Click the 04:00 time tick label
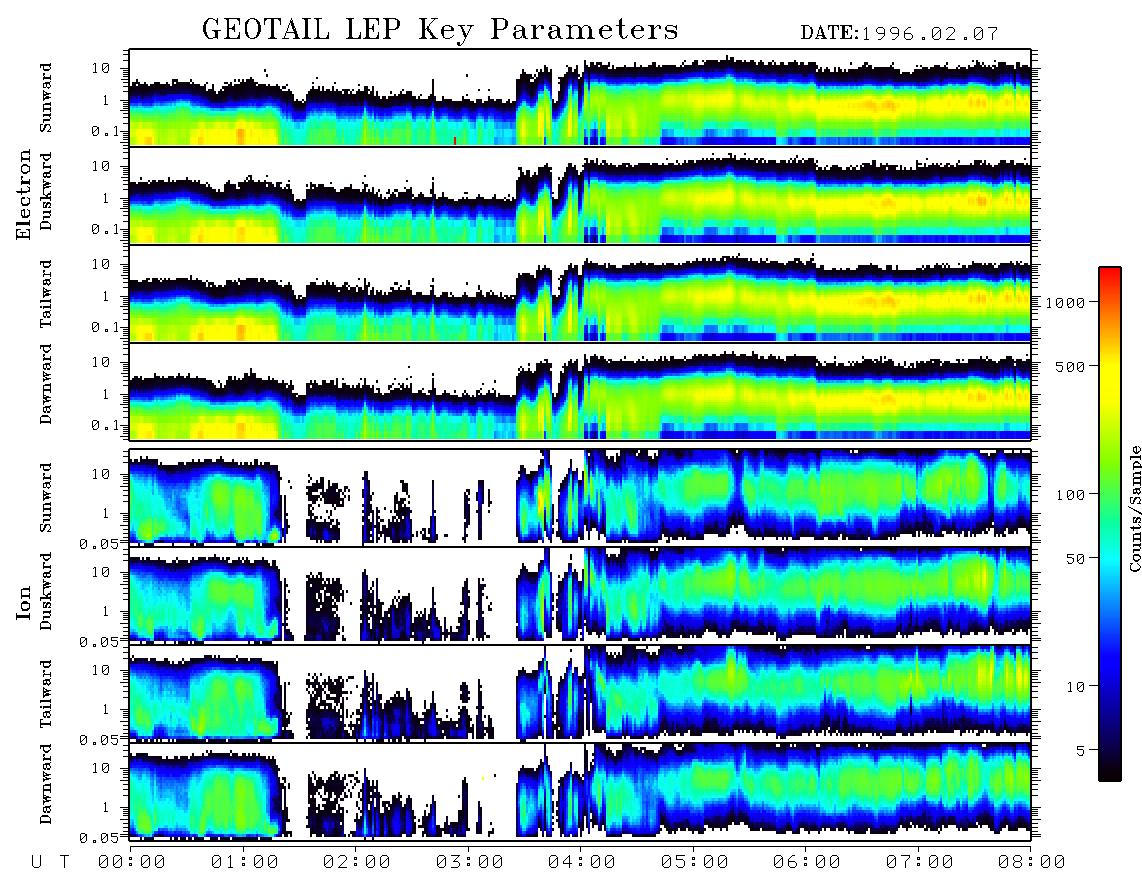Viewport: 1142px width, 880px height. [x=582, y=862]
